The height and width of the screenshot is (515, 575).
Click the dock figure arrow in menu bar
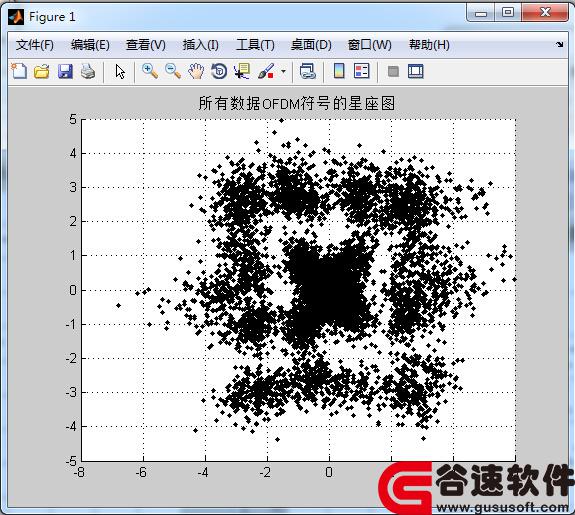click(559, 44)
